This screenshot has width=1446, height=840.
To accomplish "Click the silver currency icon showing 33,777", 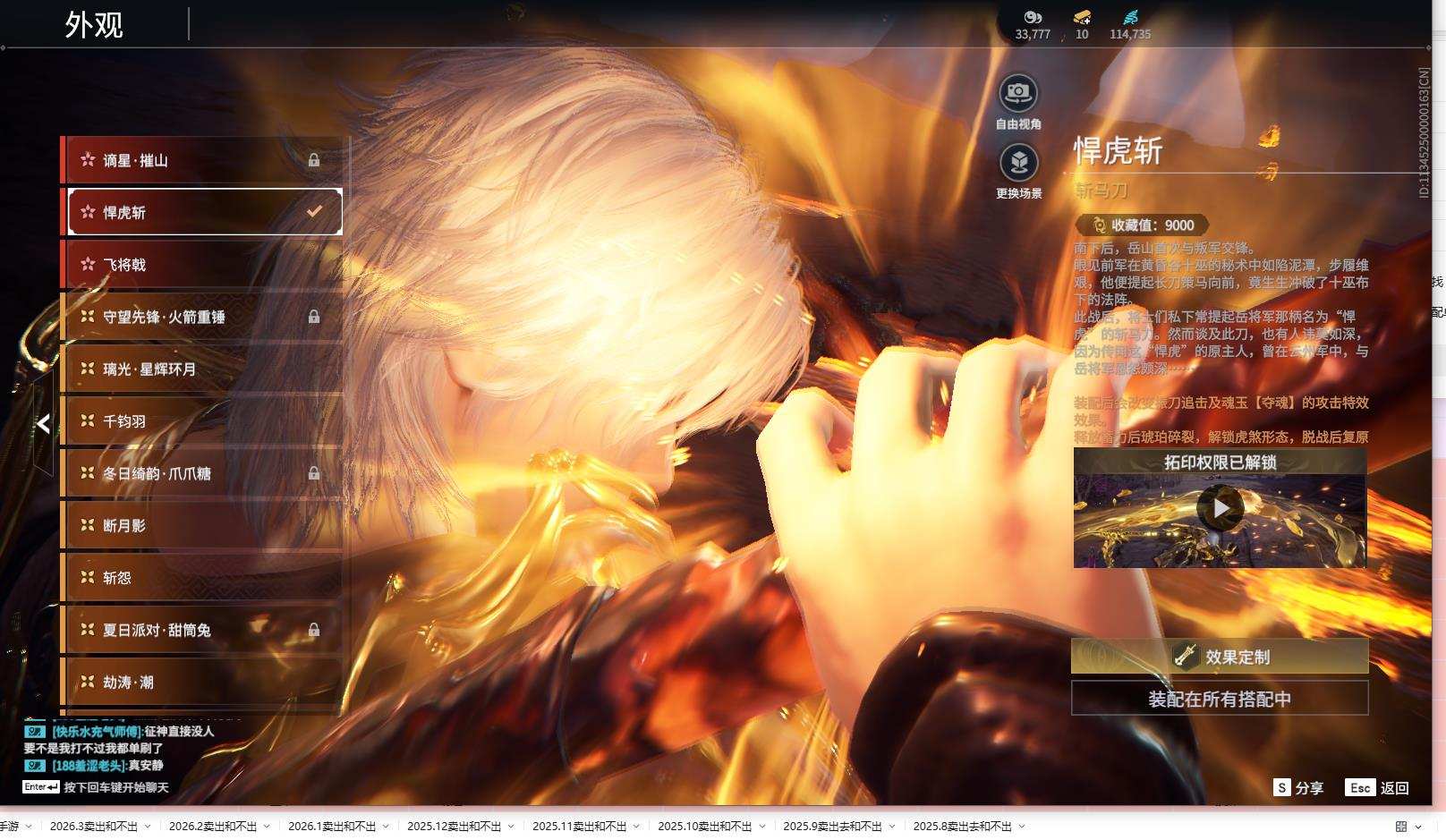I will (x=1033, y=17).
